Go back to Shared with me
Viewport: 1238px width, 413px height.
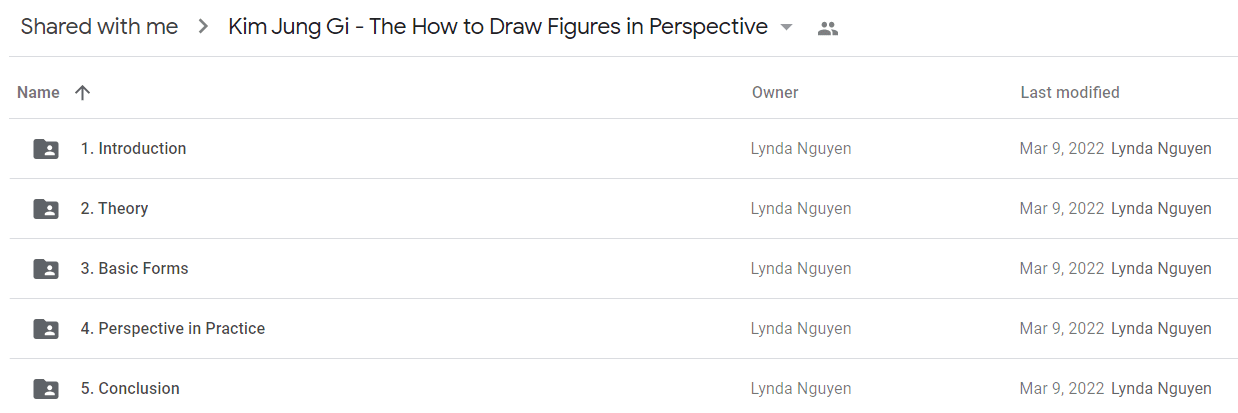tap(99, 27)
